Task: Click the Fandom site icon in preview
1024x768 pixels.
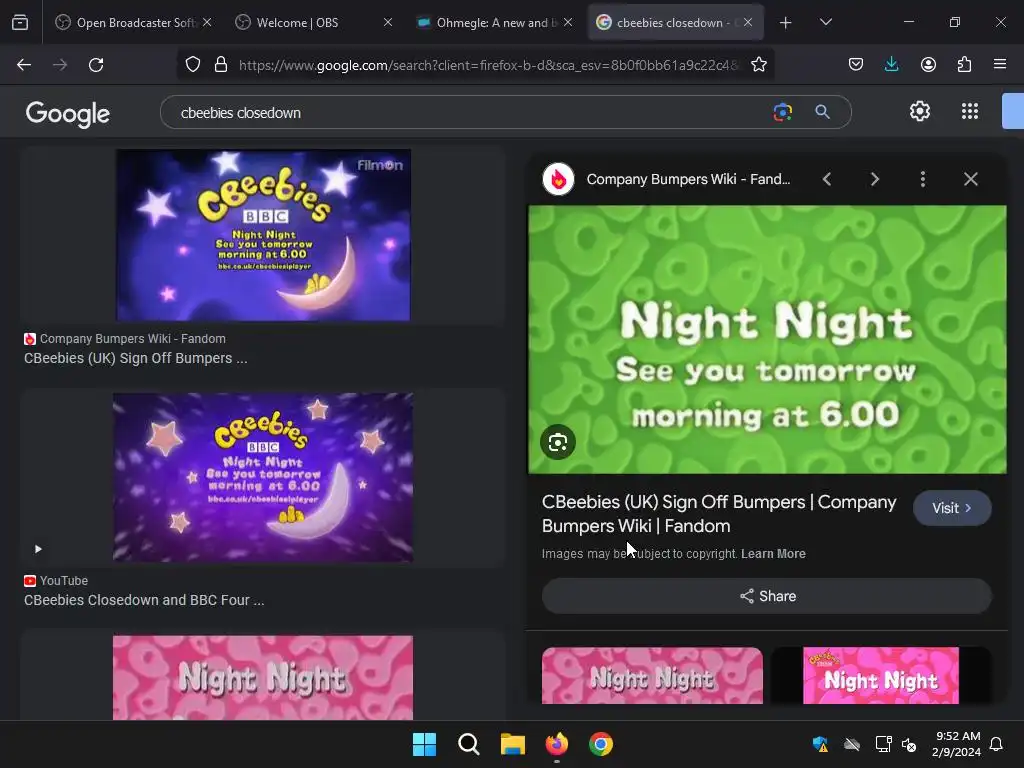Action: (558, 179)
